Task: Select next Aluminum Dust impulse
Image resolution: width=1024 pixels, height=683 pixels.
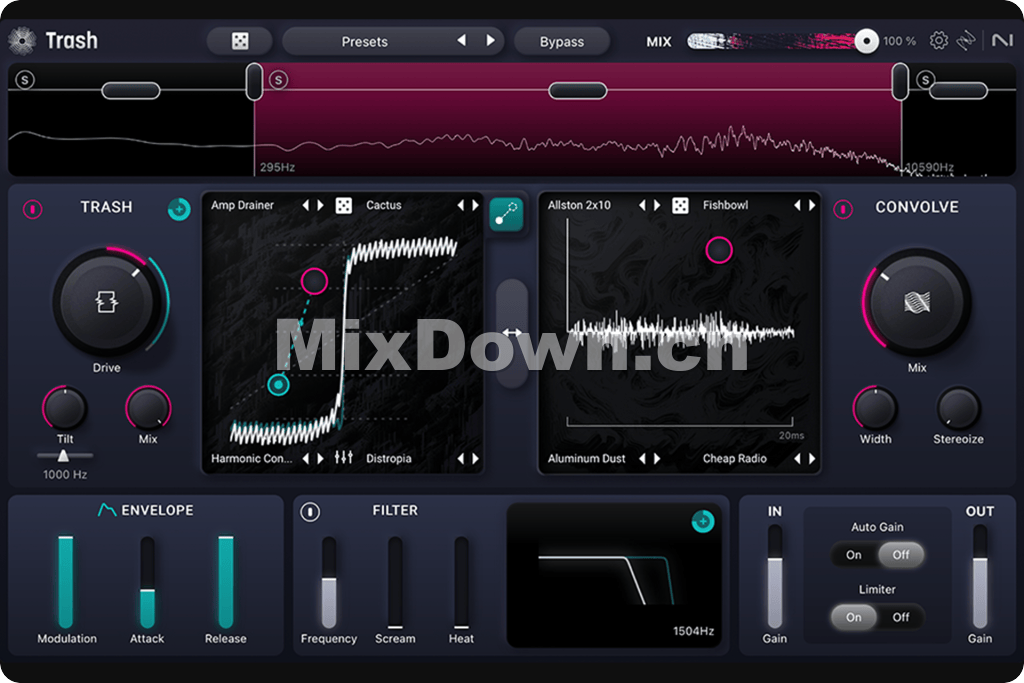Action: click(x=657, y=458)
